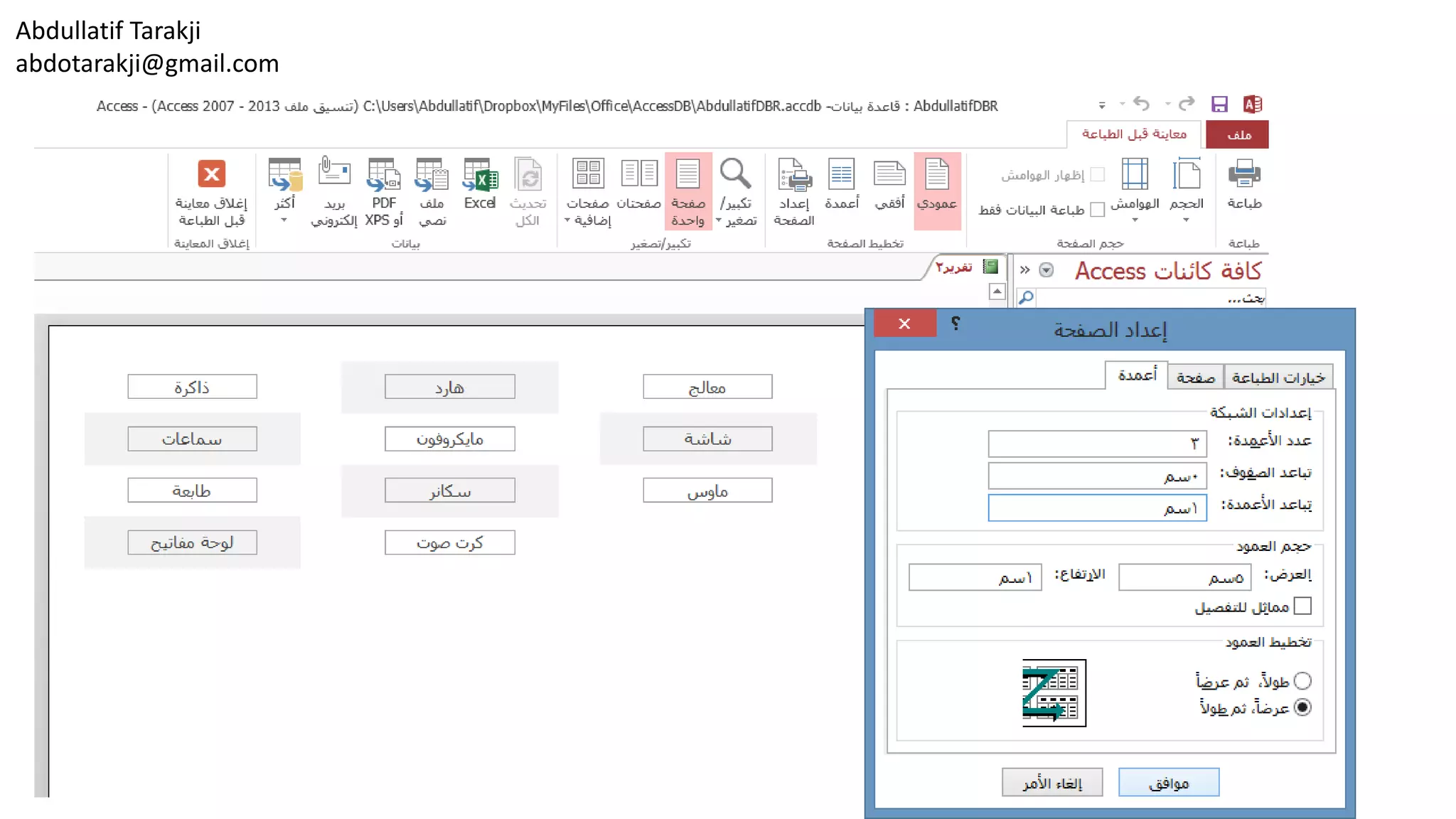Select Landscape (أفقي) orientation icon
1456x819 pixels.
[889, 175]
